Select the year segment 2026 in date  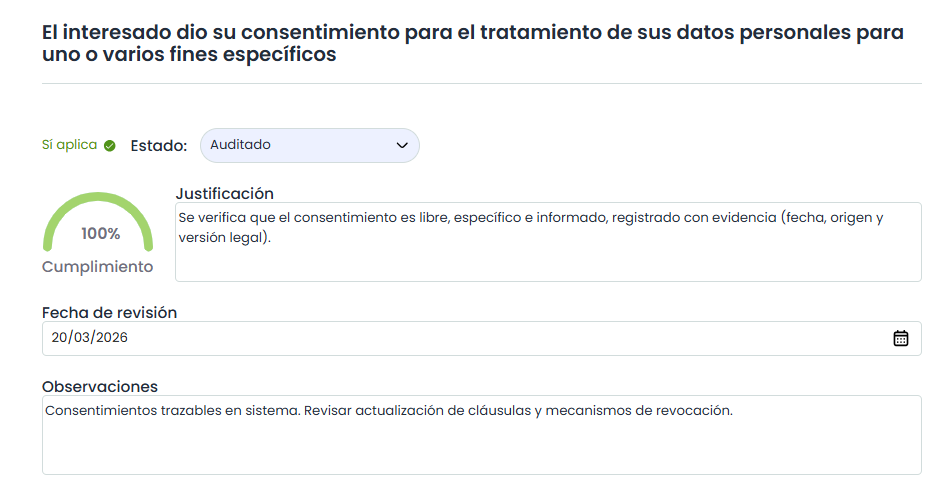point(112,338)
